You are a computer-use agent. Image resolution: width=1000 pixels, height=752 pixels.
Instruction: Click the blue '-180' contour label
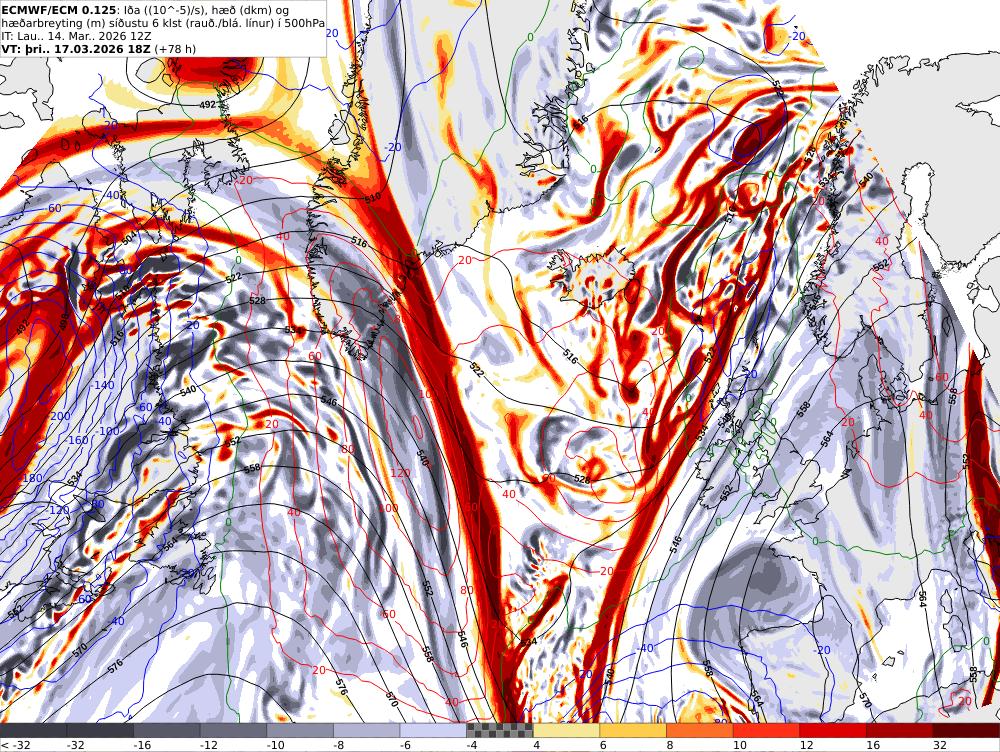coord(31,478)
